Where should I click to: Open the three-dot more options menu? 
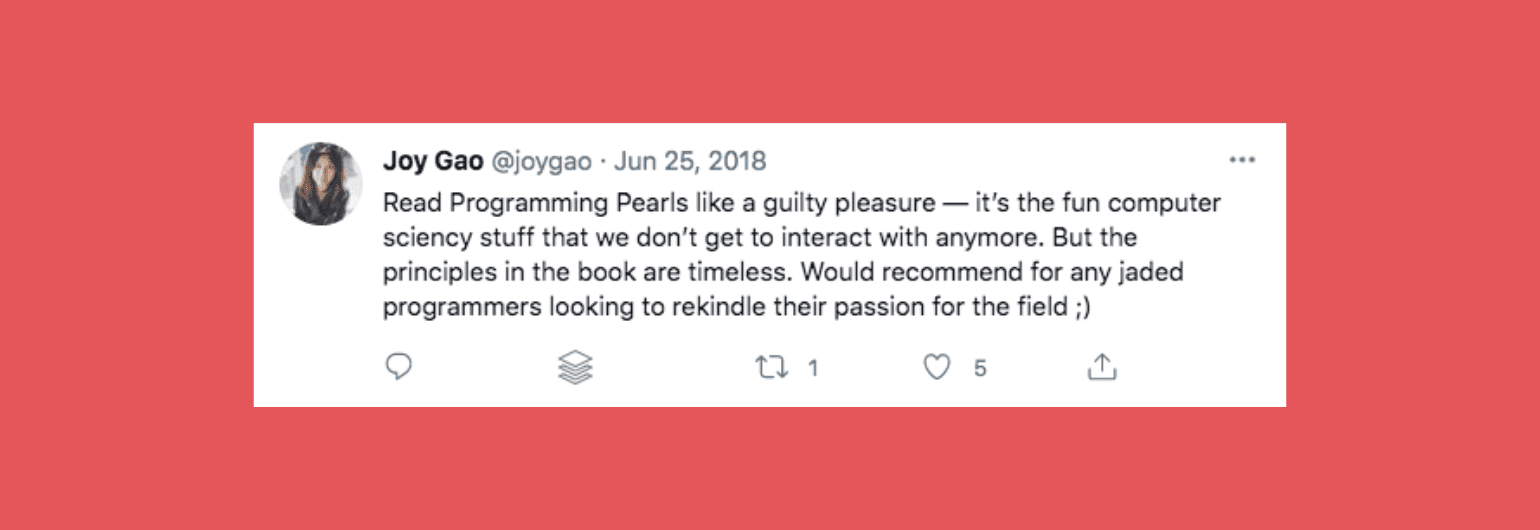point(1241,160)
